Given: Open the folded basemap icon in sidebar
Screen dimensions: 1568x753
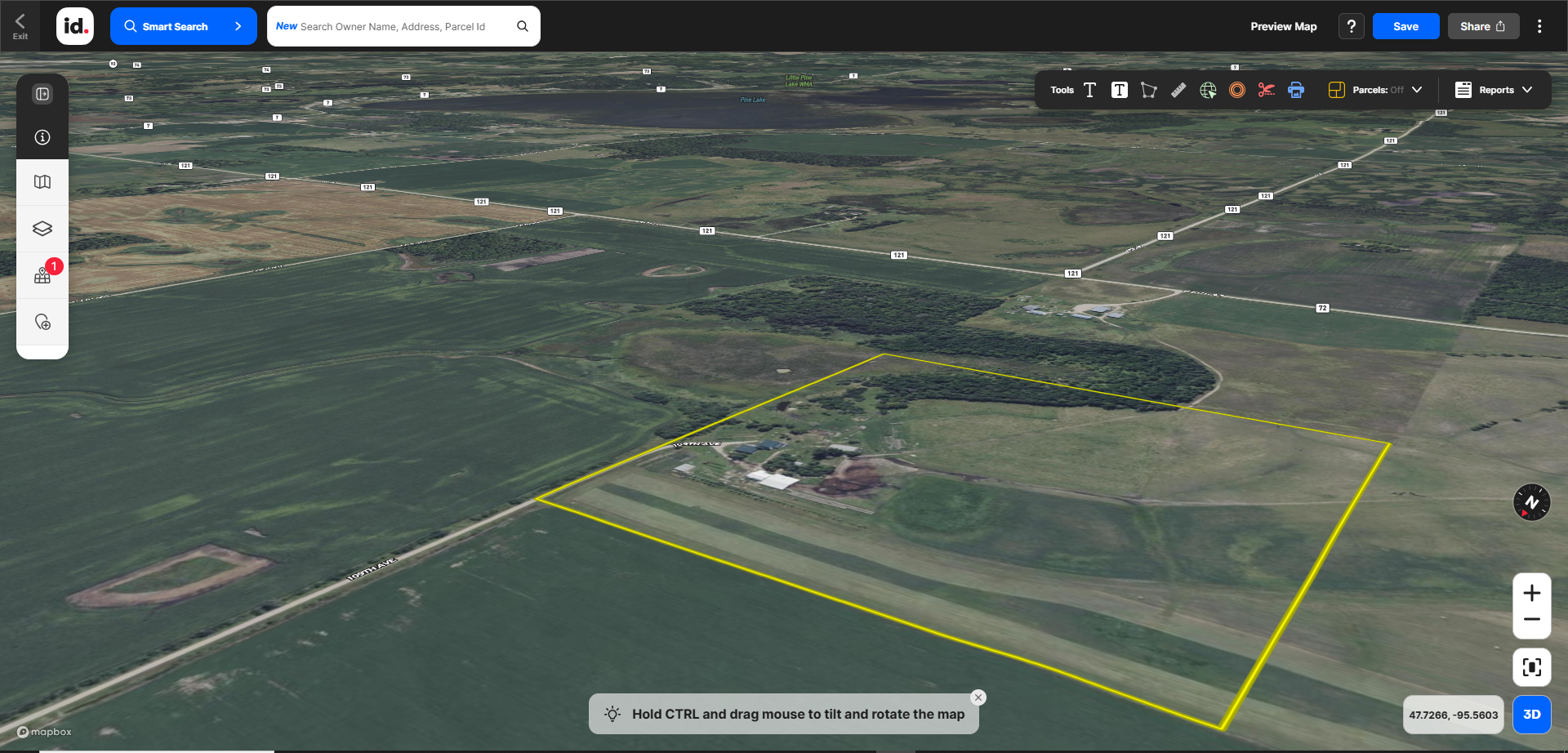Looking at the screenshot, I should (x=42, y=182).
